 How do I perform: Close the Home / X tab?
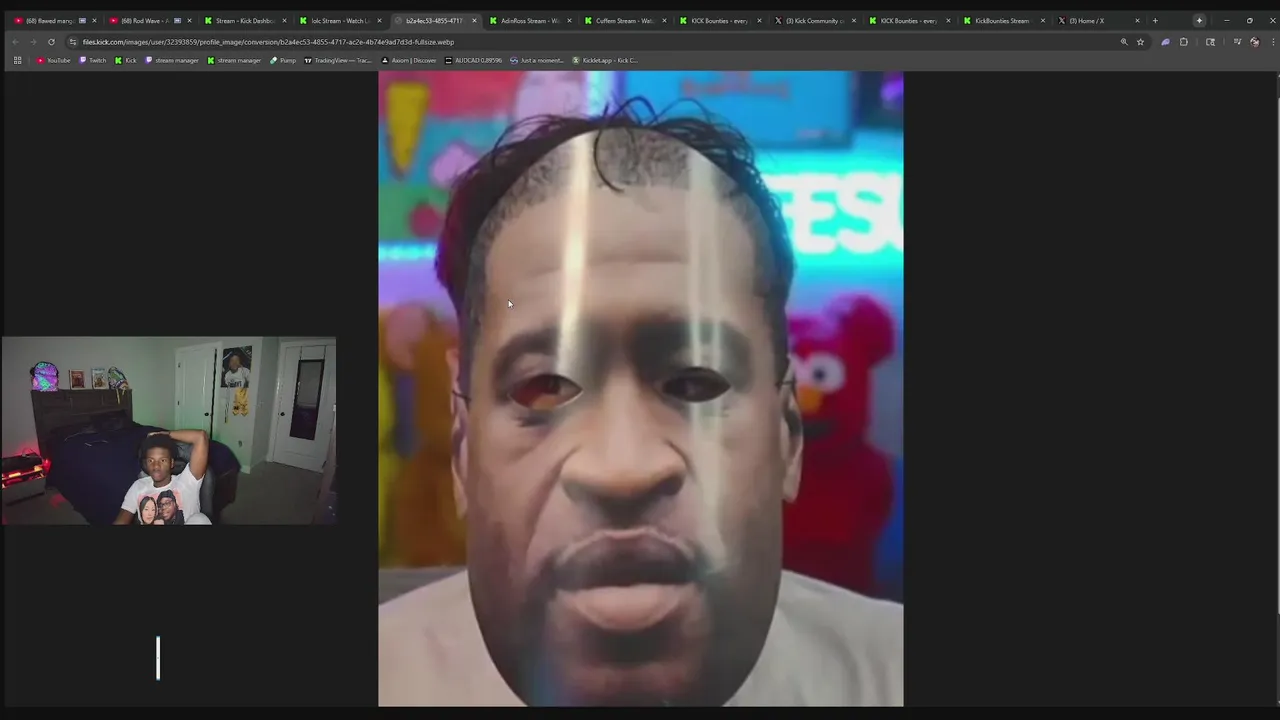[x=1137, y=20]
